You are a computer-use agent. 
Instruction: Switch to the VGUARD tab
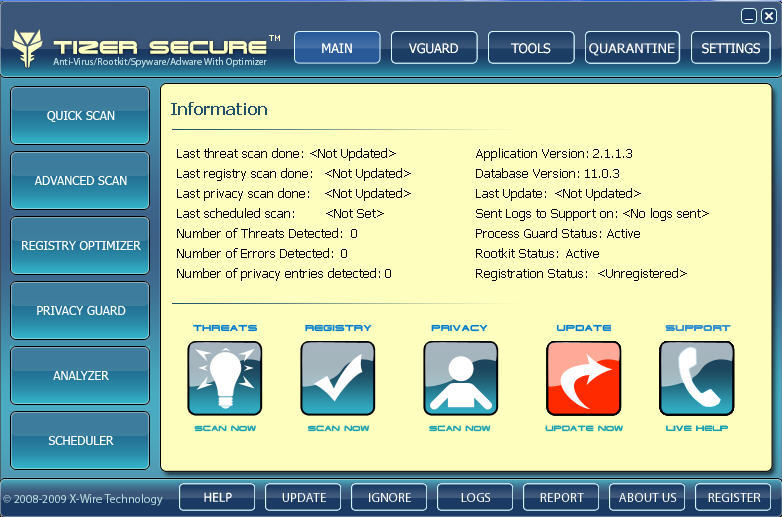[434, 48]
